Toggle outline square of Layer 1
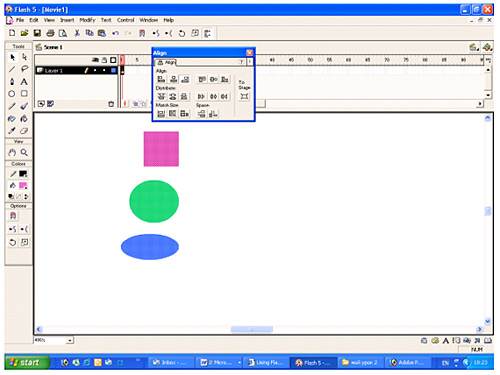The image size is (500, 375). 113,70
